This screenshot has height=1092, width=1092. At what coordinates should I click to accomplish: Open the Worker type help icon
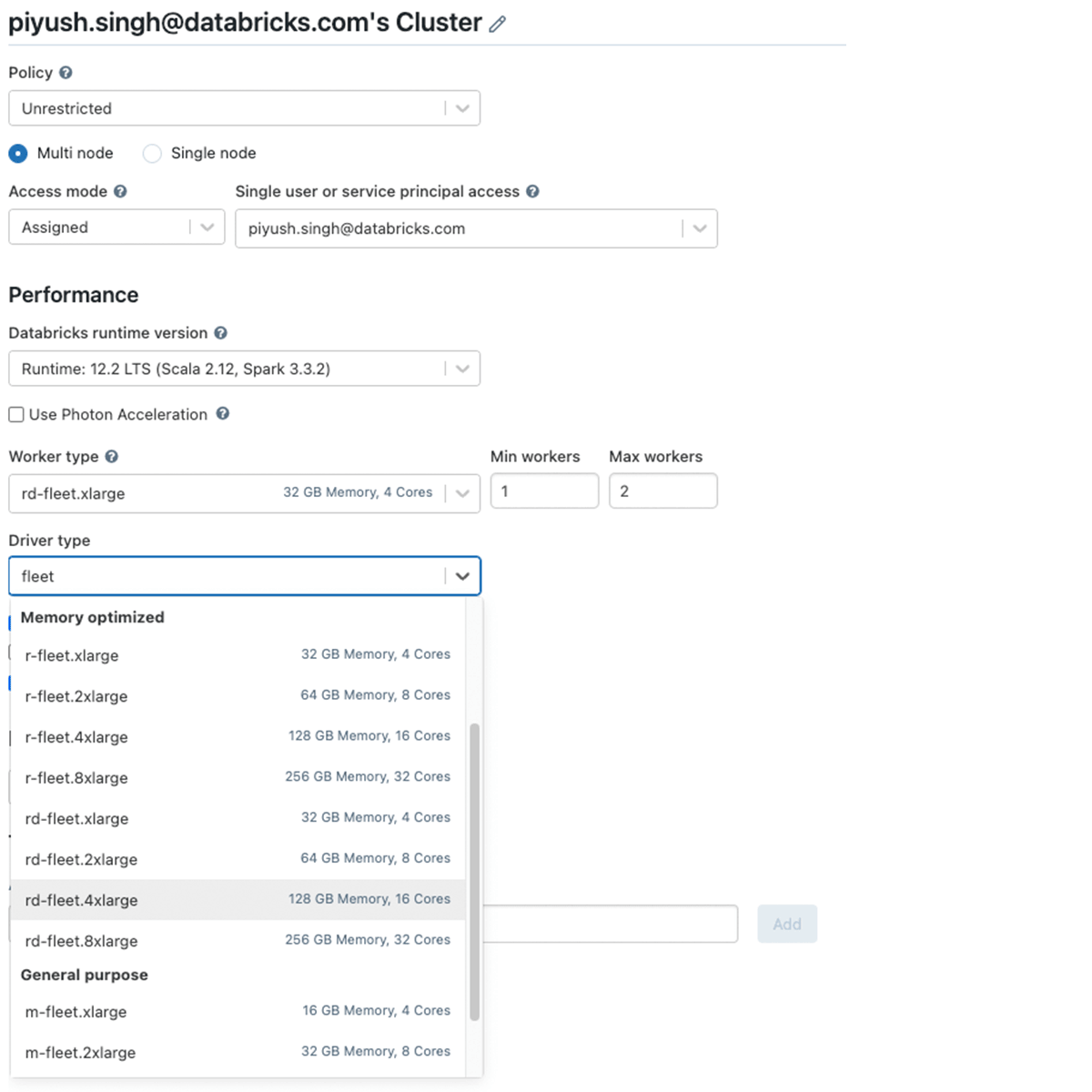click(112, 457)
